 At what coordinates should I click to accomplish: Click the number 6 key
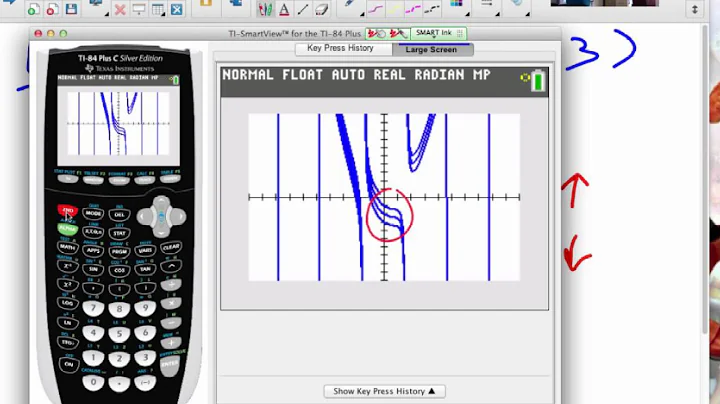pos(146,332)
